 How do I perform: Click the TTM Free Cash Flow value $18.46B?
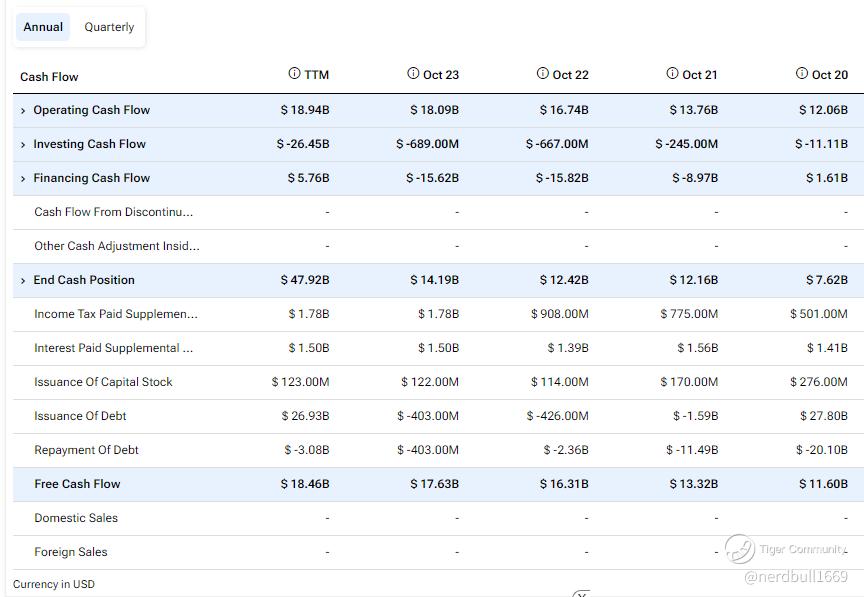305,484
